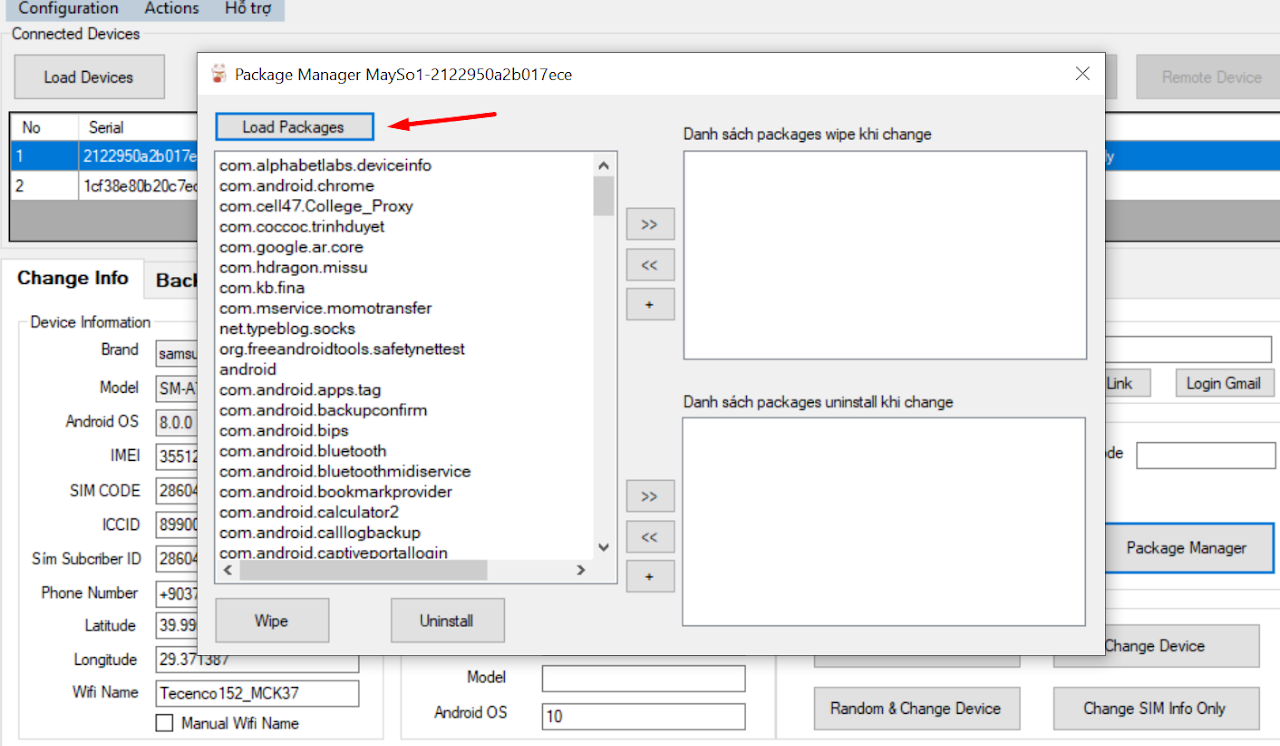The image size is (1280, 746).
Task: Switch to the Change Info tab
Action: [73, 279]
